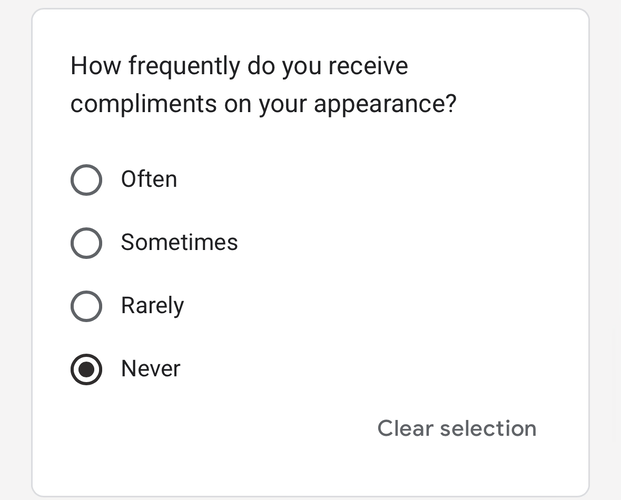Click the "Rarely" option label
This screenshot has height=500, width=621.
152,306
